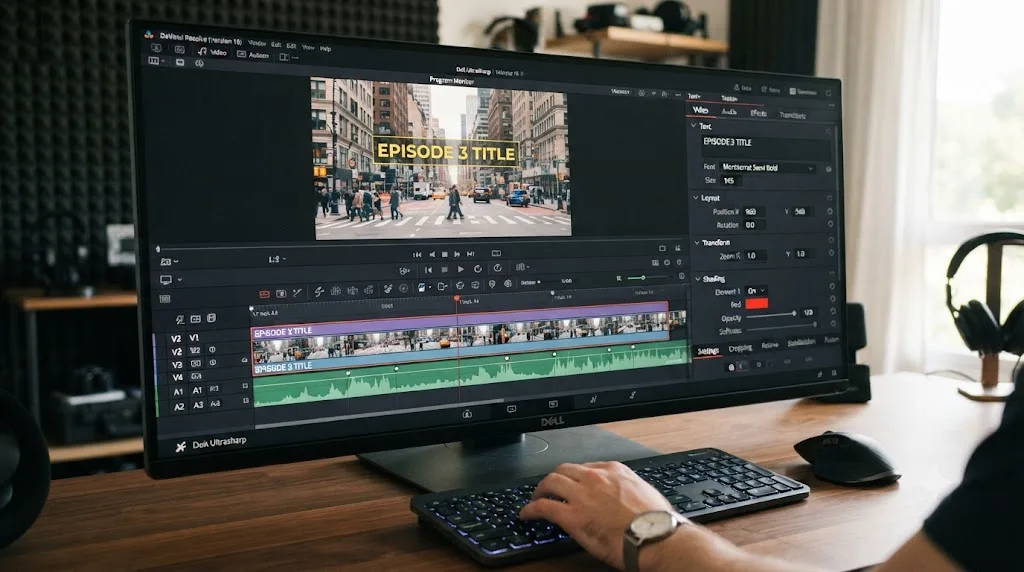Switch to the Audio tab in Inspector
The height and width of the screenshot is (572, 1024).
click(x=729, y=112)
